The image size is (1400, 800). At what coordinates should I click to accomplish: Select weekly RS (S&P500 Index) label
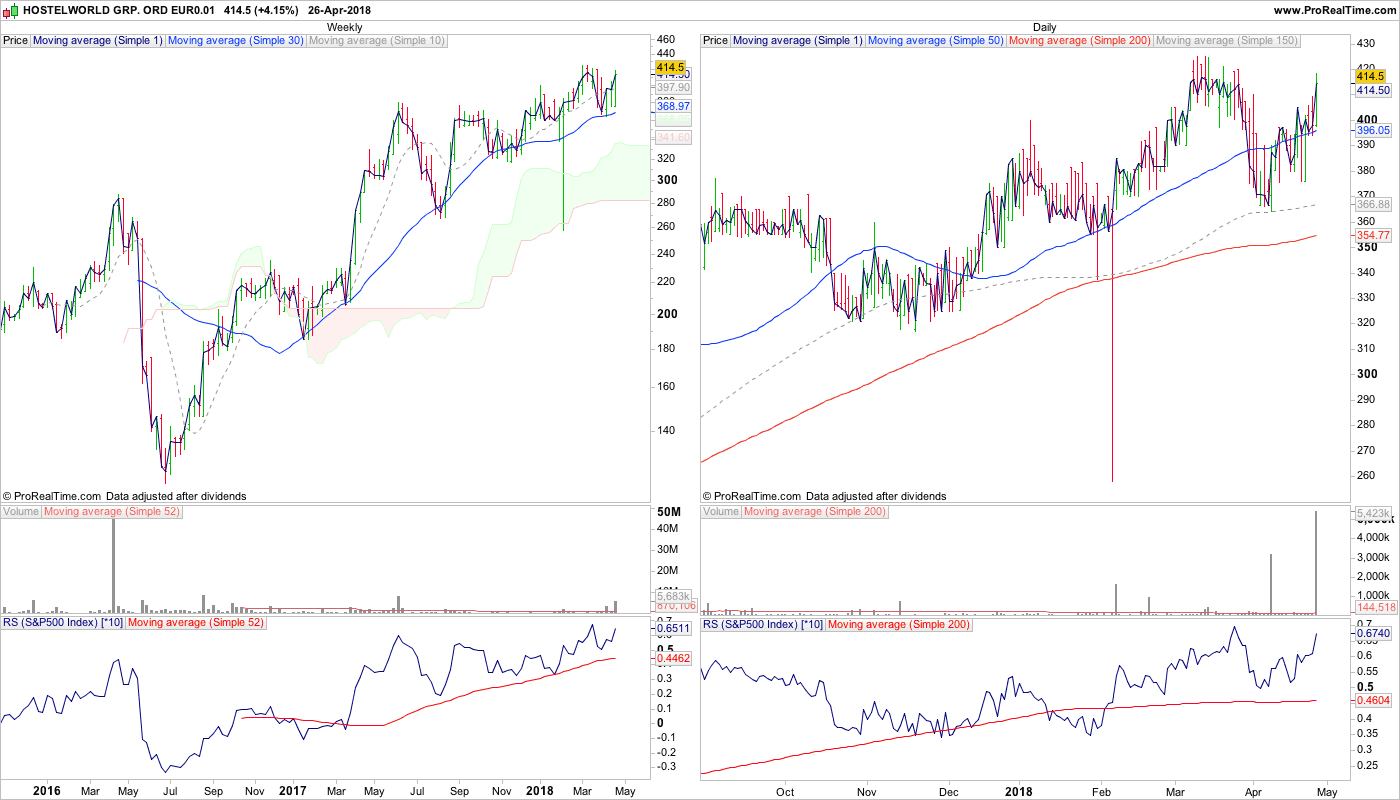click(x=63, y=623)
